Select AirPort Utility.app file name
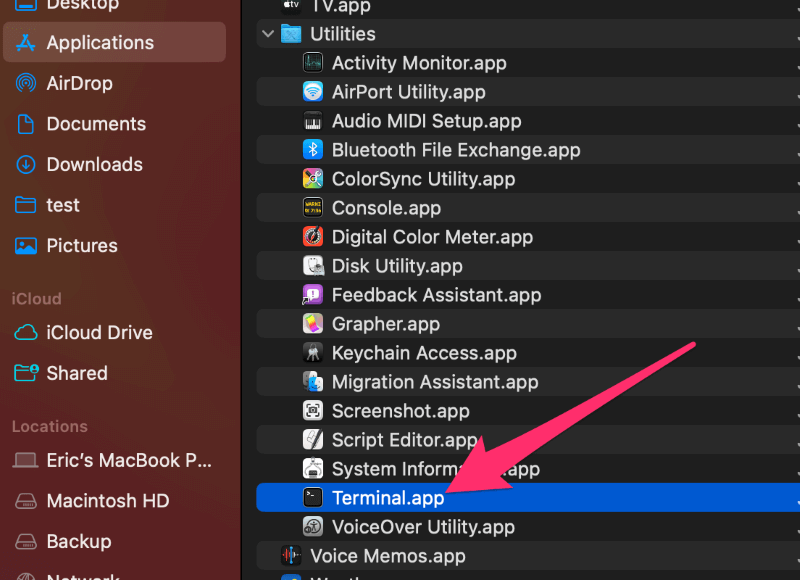800x580 pixels. tap(409, 92)
